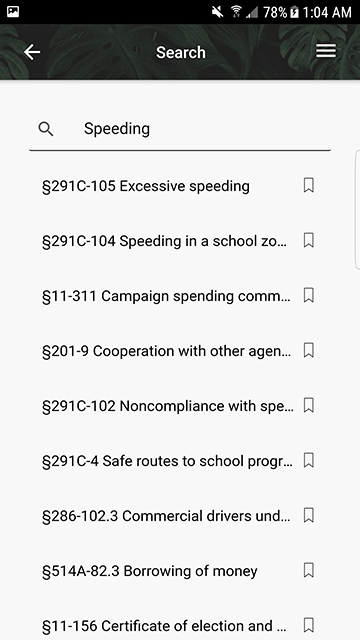Click the scrollbar handle on right edge
The height and width of the screenshot is (640, 360).
click(x=358, y=209)
